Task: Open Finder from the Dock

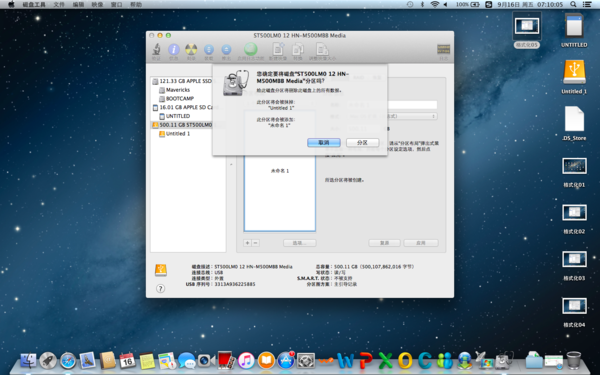Action: [28, 361]
